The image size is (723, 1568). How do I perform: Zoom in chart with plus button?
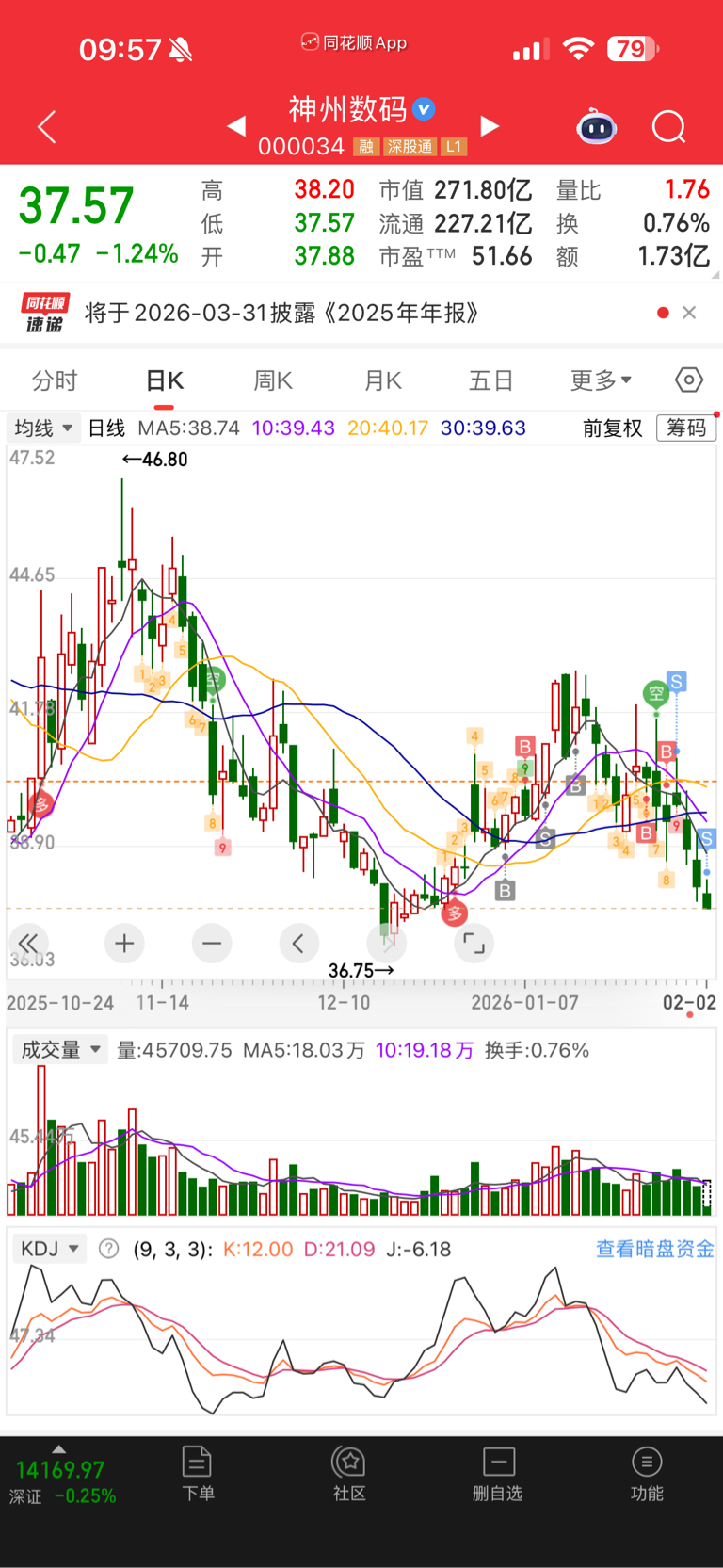[124, 943]
